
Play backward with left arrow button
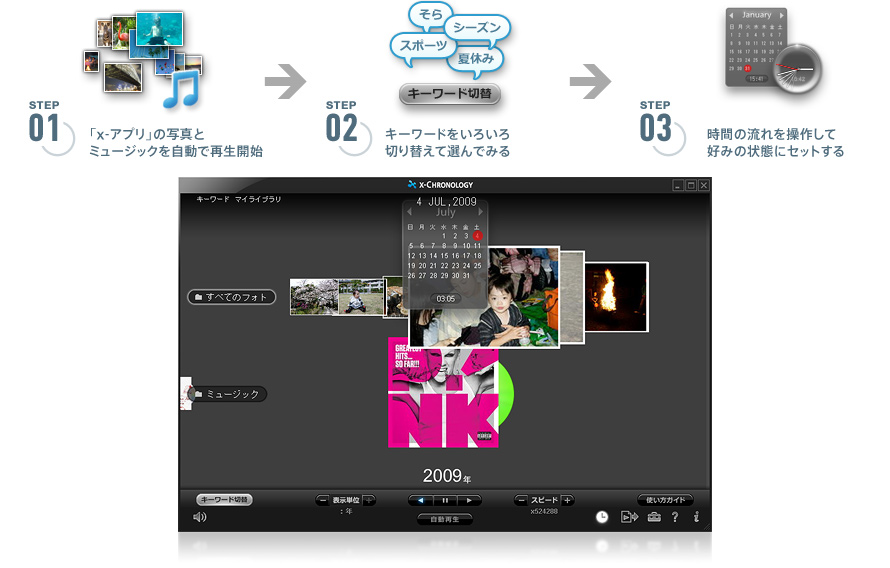[x=420, y=500]
